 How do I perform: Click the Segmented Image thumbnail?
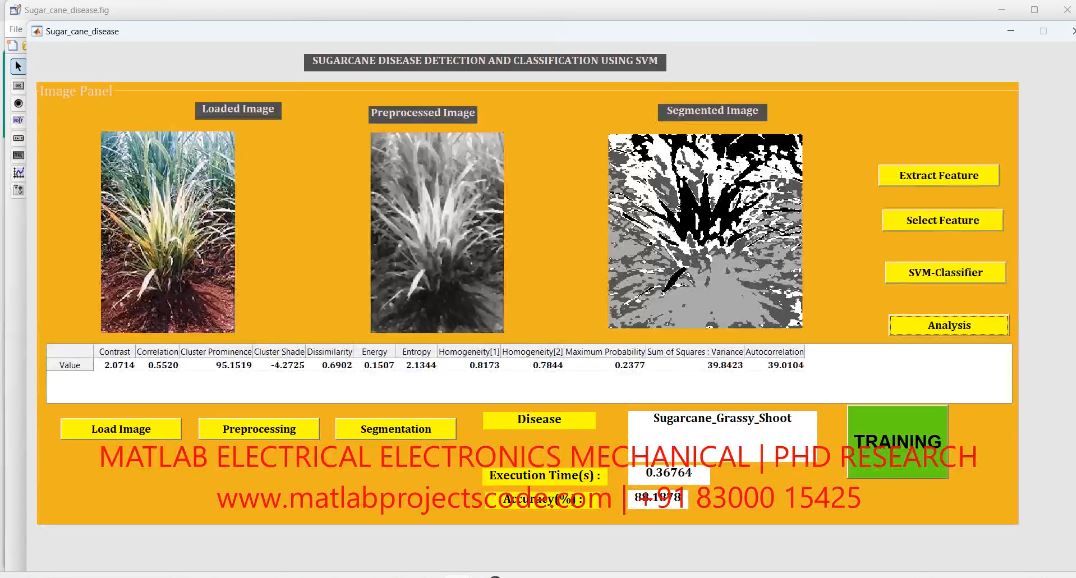(705, 231)
